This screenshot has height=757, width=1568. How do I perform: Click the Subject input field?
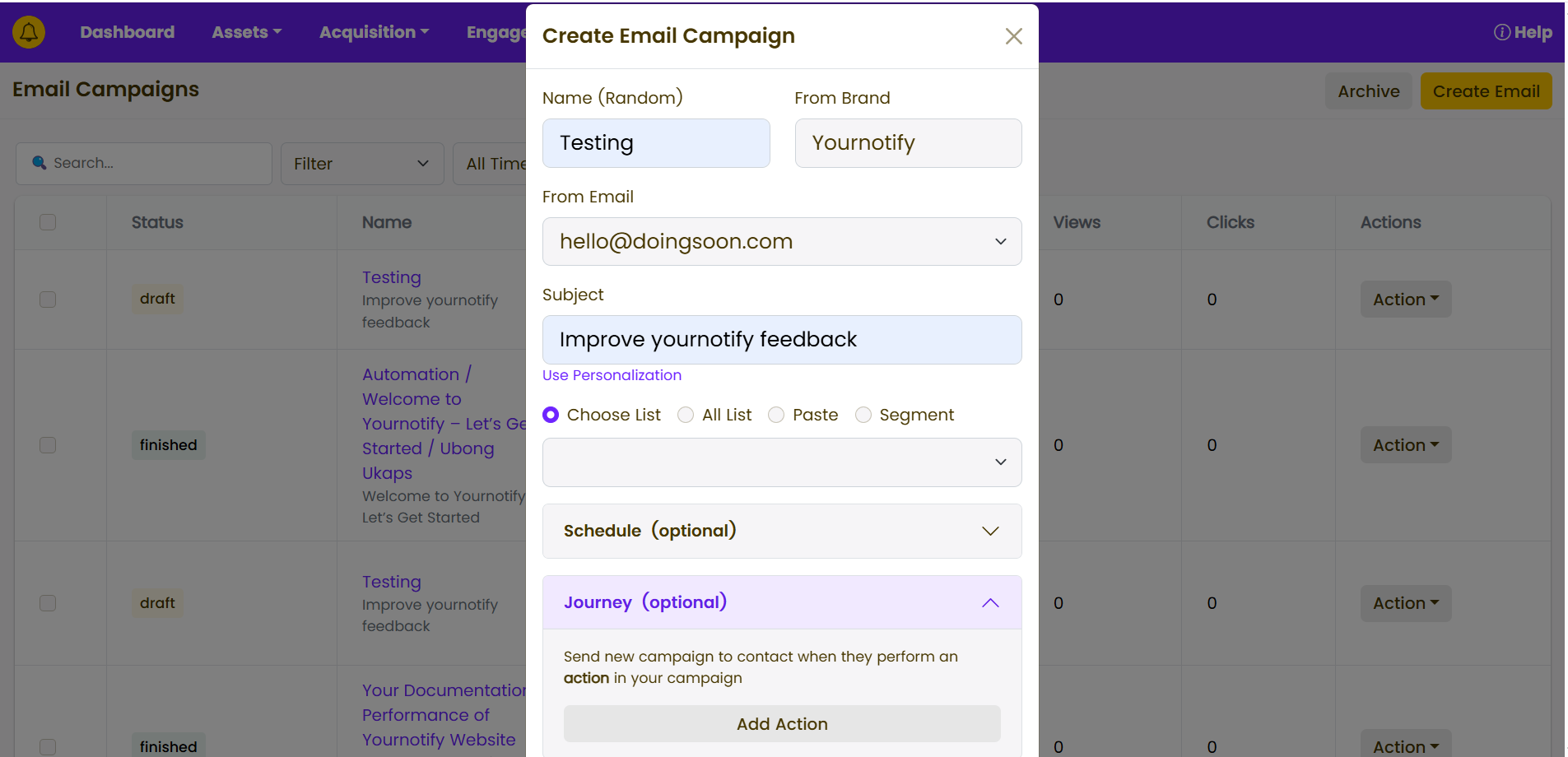point(781,340)
